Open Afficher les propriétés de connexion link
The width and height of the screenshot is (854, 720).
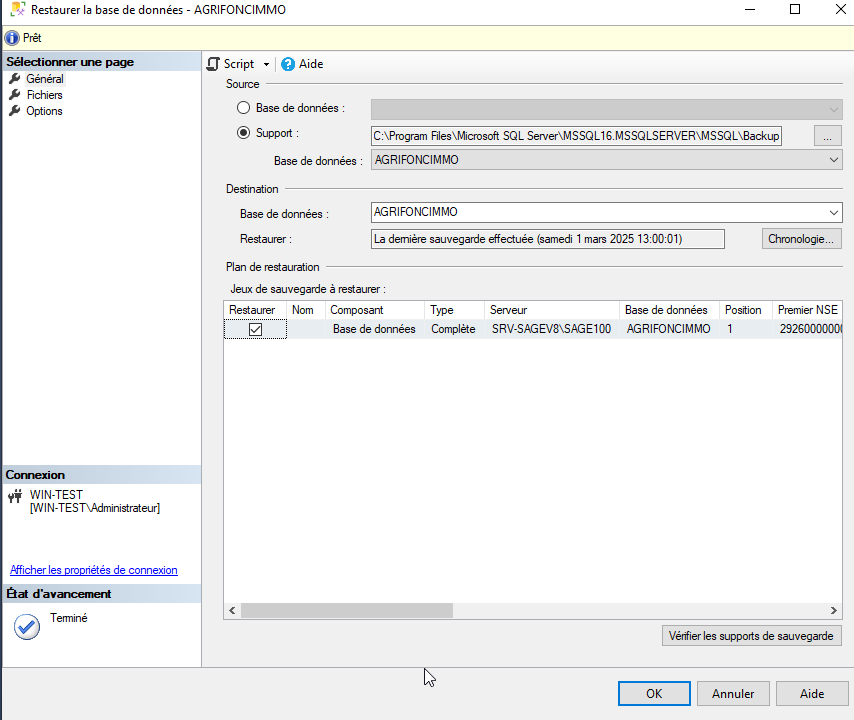94,570
